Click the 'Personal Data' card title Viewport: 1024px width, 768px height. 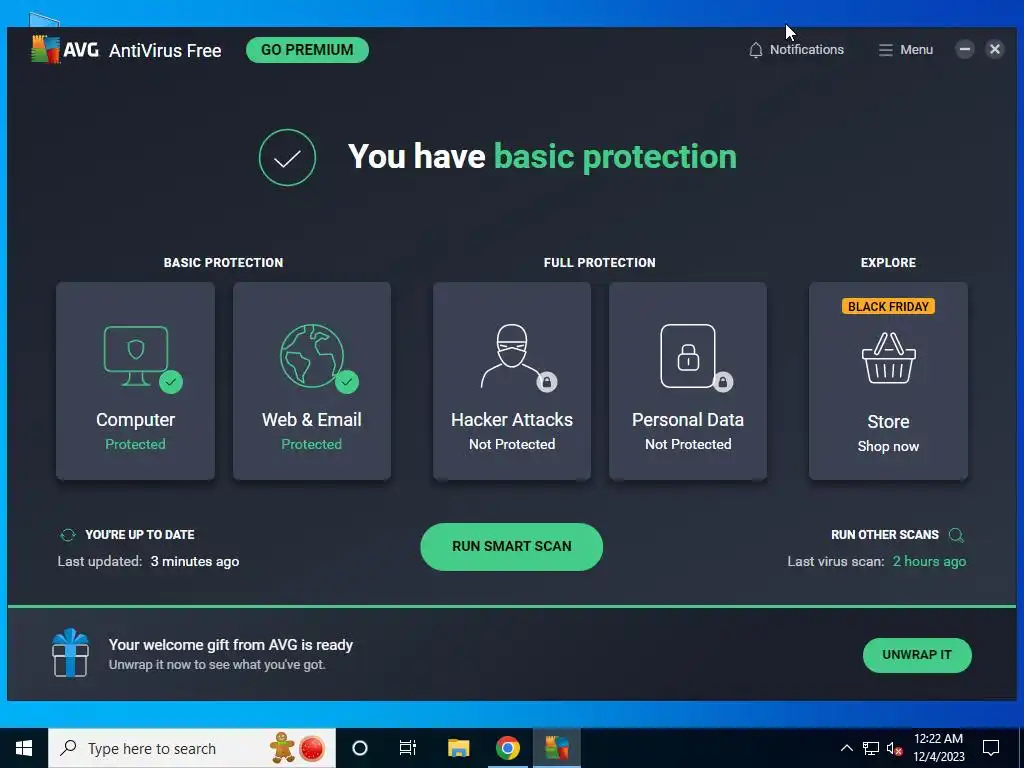coord(688,419)
